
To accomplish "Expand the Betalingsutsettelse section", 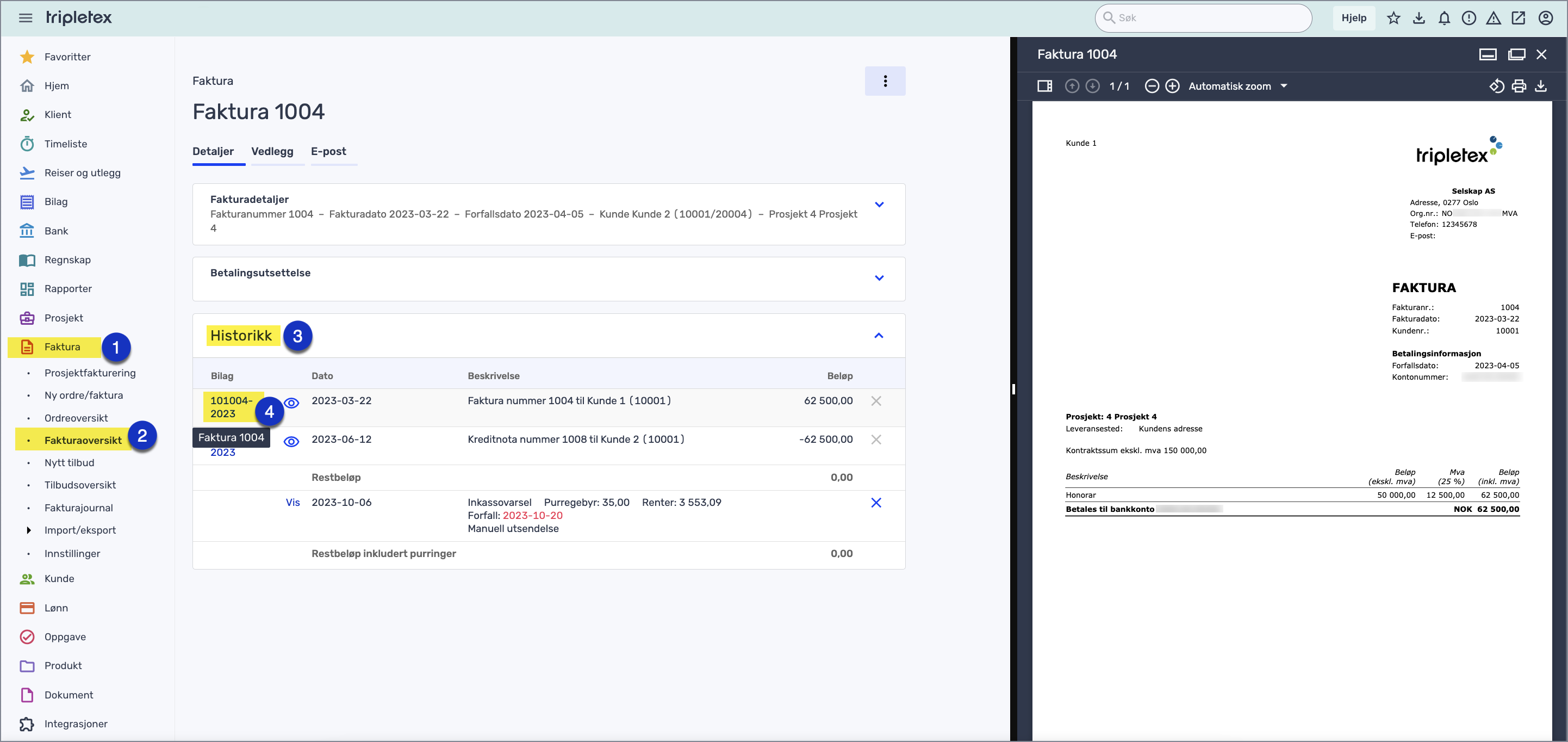I will [x=879, y=278].
